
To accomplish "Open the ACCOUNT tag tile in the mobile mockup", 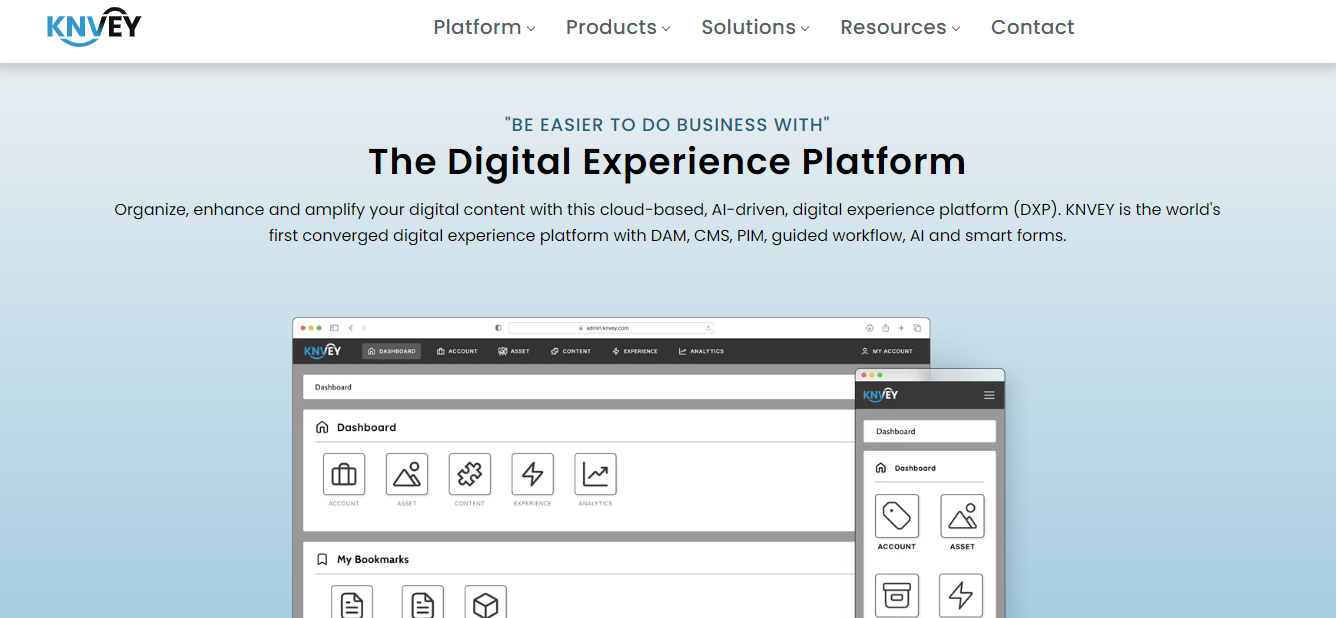I will [897, 516].
